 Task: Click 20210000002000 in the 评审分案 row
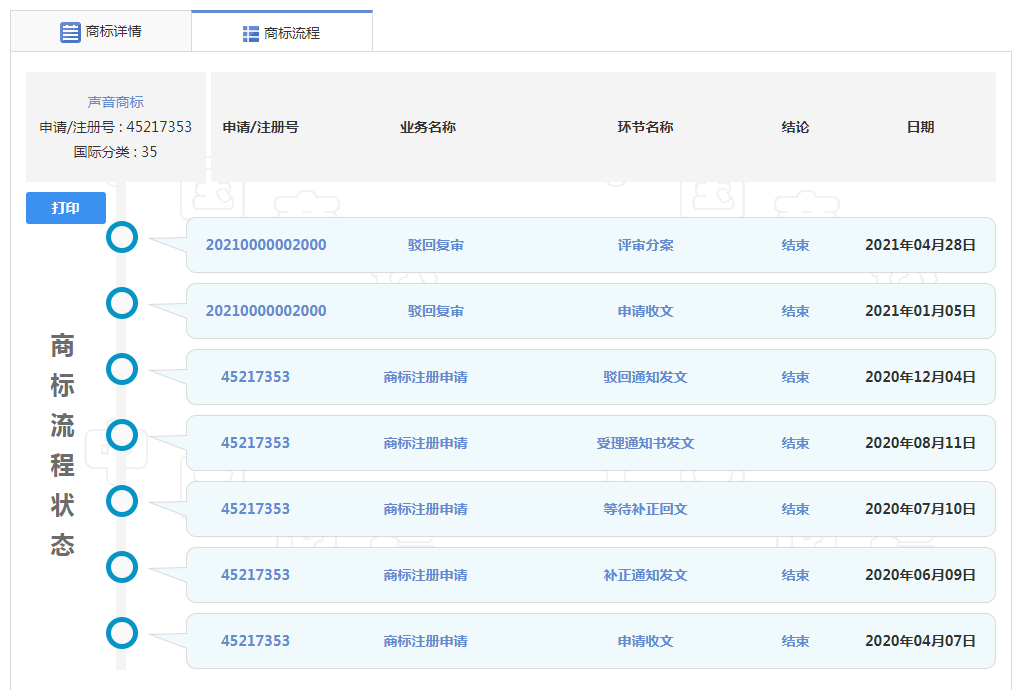pyautogui.click(x=266, y=245)
